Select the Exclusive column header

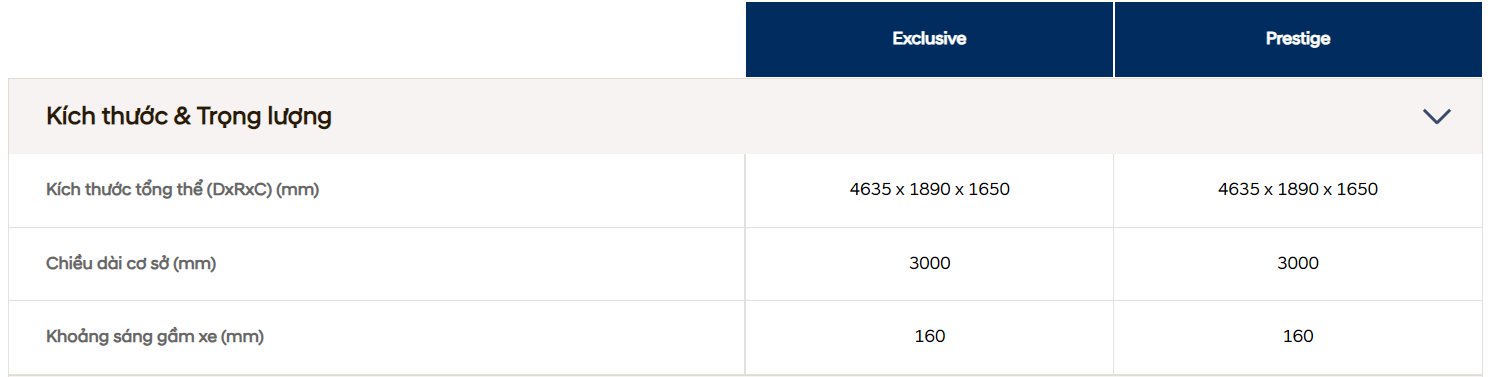929,39
